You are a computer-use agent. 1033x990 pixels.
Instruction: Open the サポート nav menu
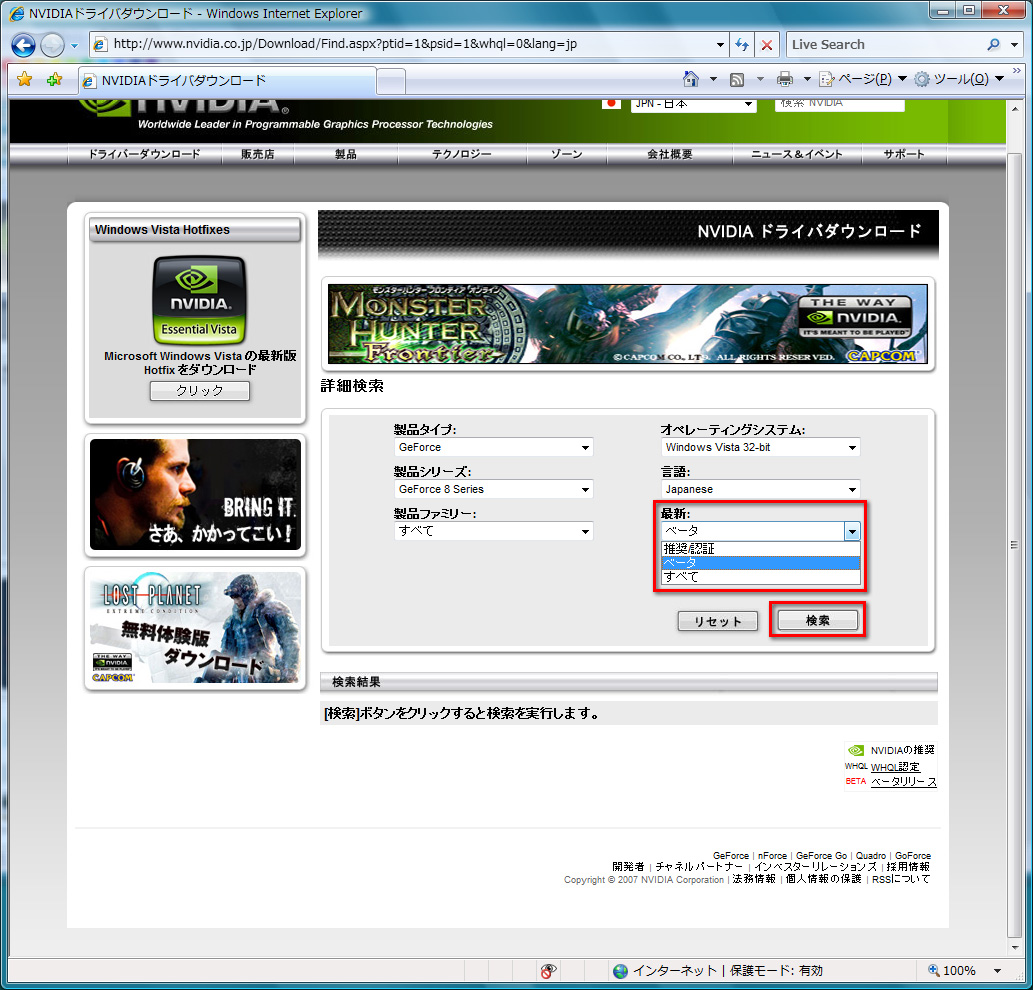(904, 154)
